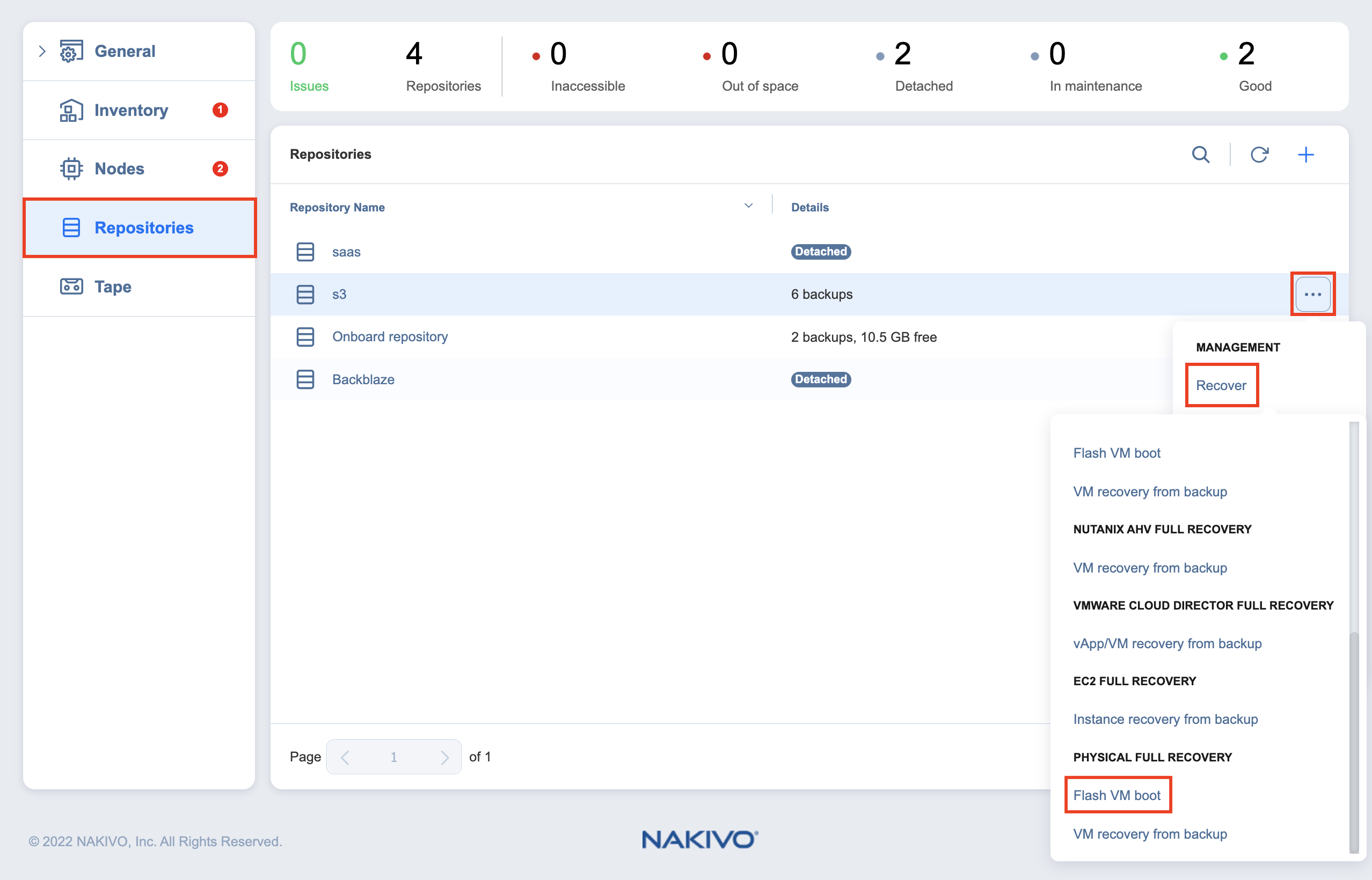Viewport: 1372px width, 880px height.
Task: Click the Nodes alert badge showing 2
Action: point(220,168)
